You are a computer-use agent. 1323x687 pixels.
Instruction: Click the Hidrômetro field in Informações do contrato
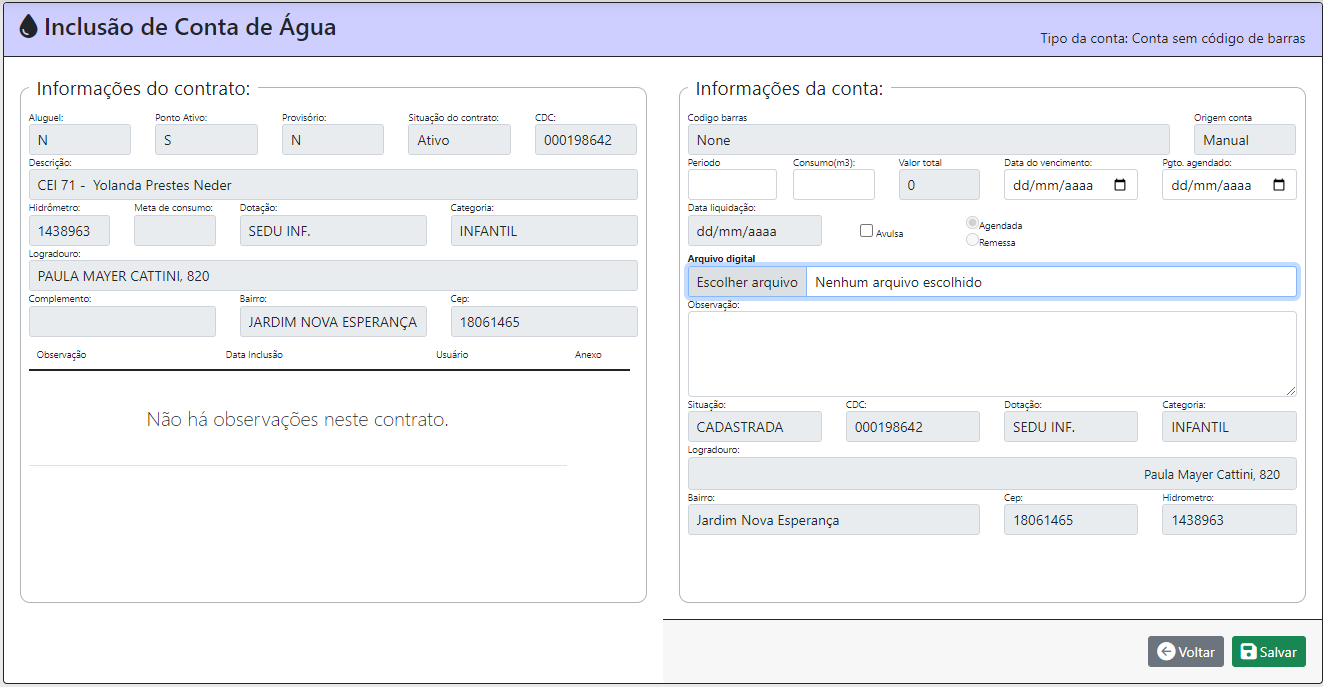coord(69,231)
